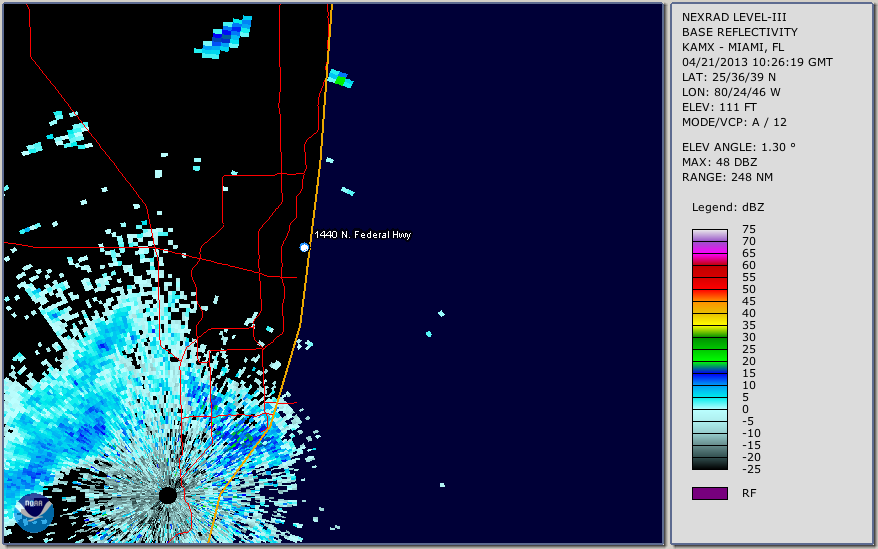The image size is (878, 549).
Task: Click the 'RF' legend label
Action: [749, 493]
